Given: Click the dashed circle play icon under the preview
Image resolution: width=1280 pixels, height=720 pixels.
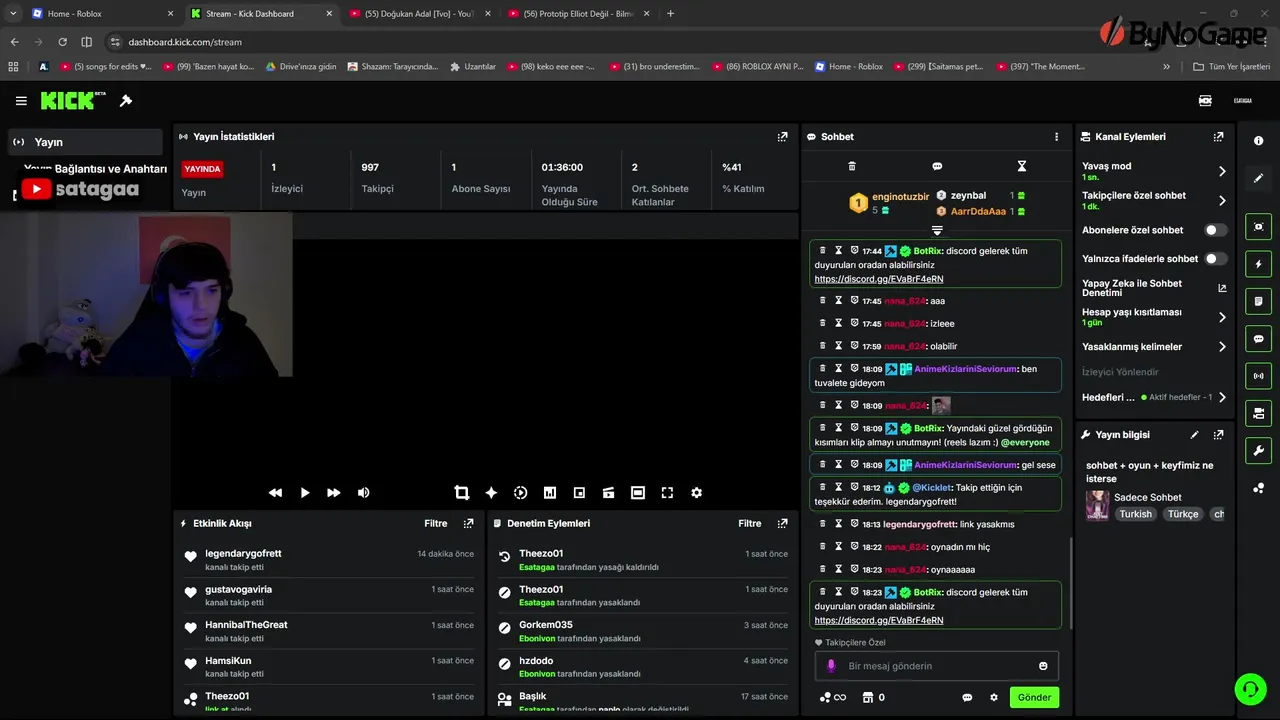Looking at the screenshot, I should (x=520, y=493).
